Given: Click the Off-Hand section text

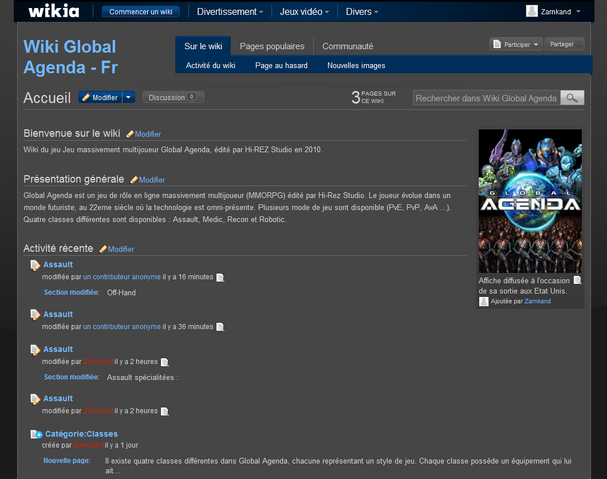Looking at the screenshot, I should (x=121, y=293).
